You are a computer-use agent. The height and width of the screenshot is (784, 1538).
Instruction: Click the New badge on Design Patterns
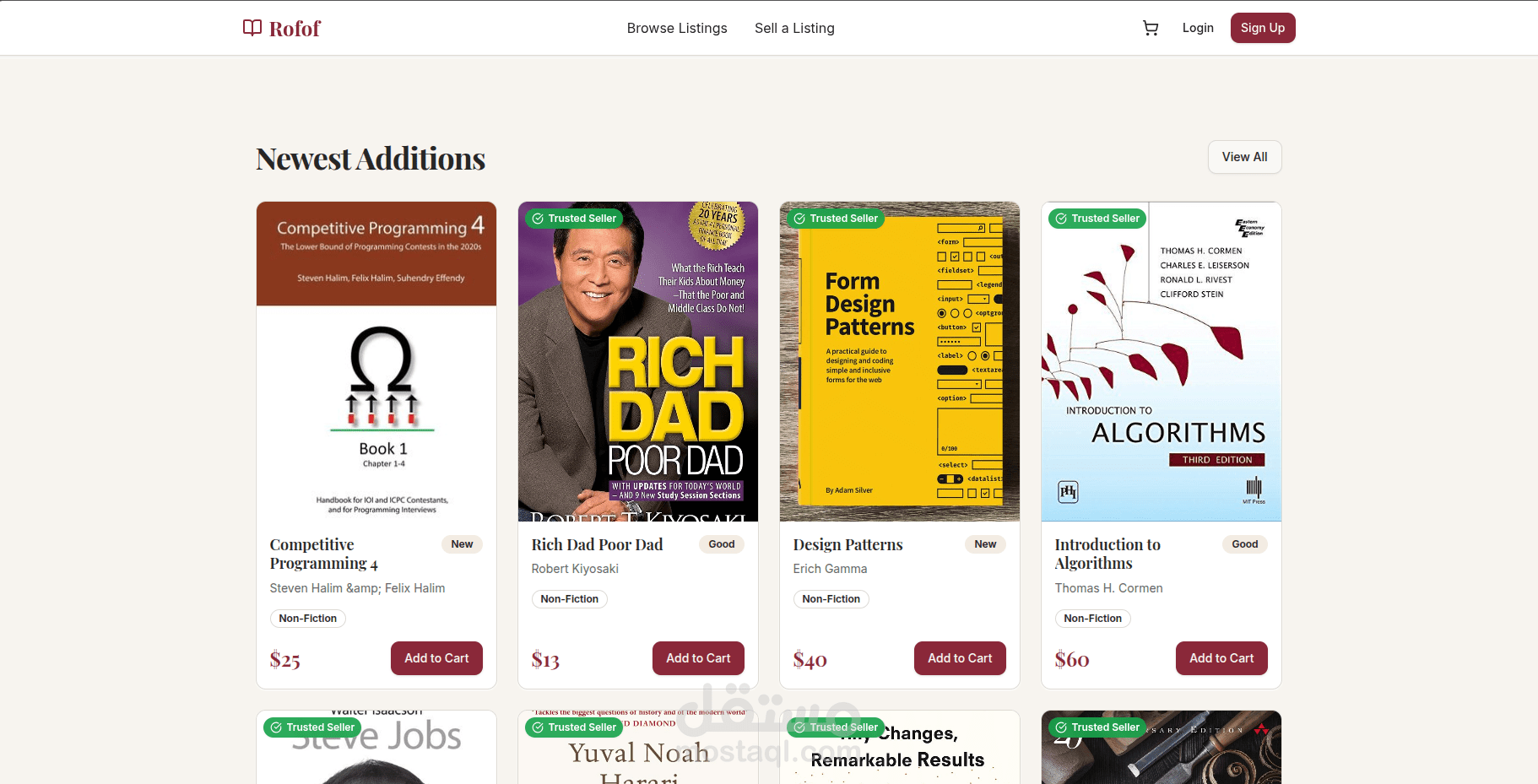[x=985, y=544]
